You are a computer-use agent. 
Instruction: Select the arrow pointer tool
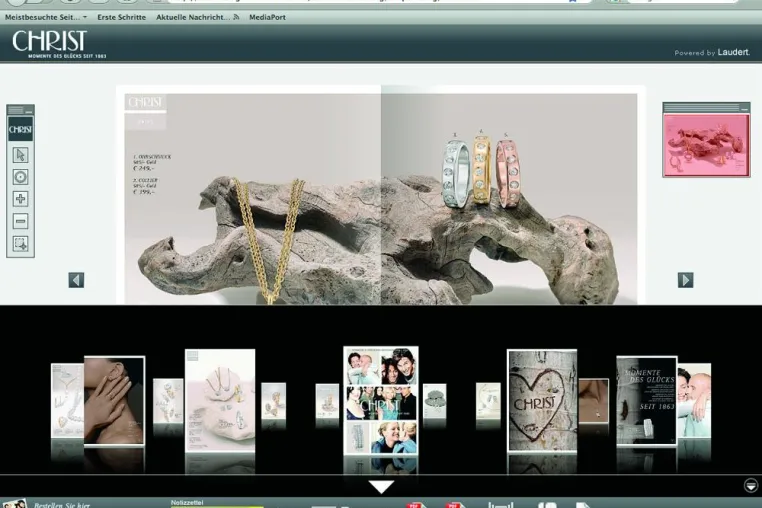pos(20,155)
